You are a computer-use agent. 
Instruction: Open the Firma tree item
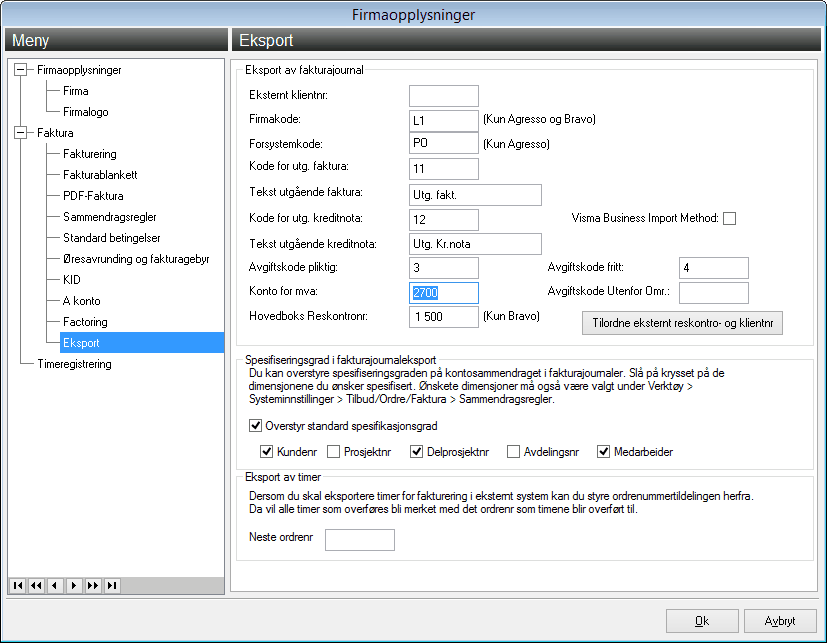pyautogui.click(x=75, y=91)
